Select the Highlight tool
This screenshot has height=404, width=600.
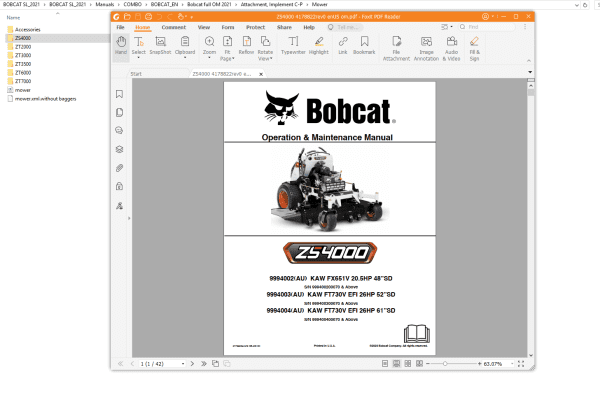(319, 46)
